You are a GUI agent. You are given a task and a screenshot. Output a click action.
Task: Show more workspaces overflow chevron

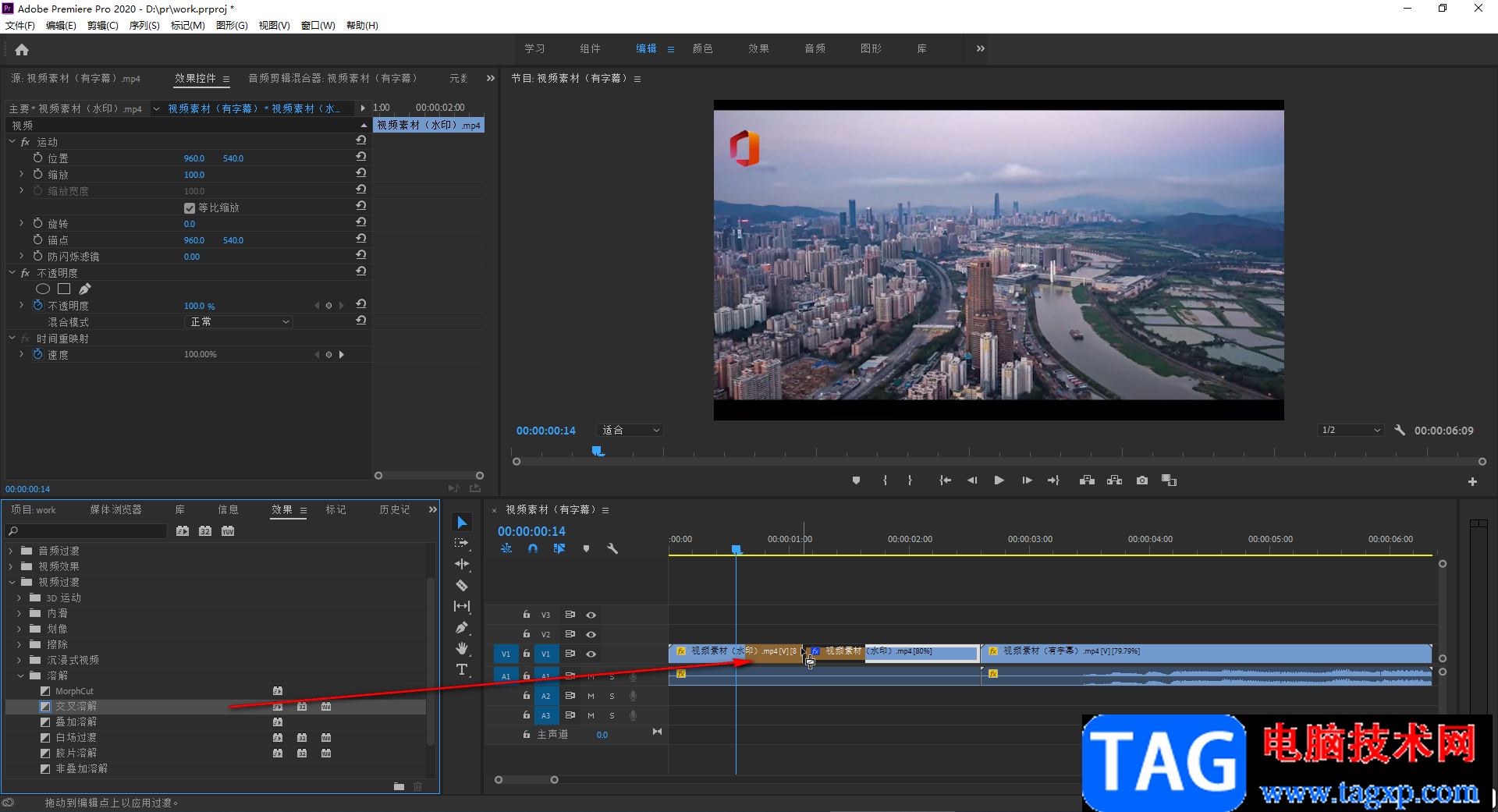point(981,48)
